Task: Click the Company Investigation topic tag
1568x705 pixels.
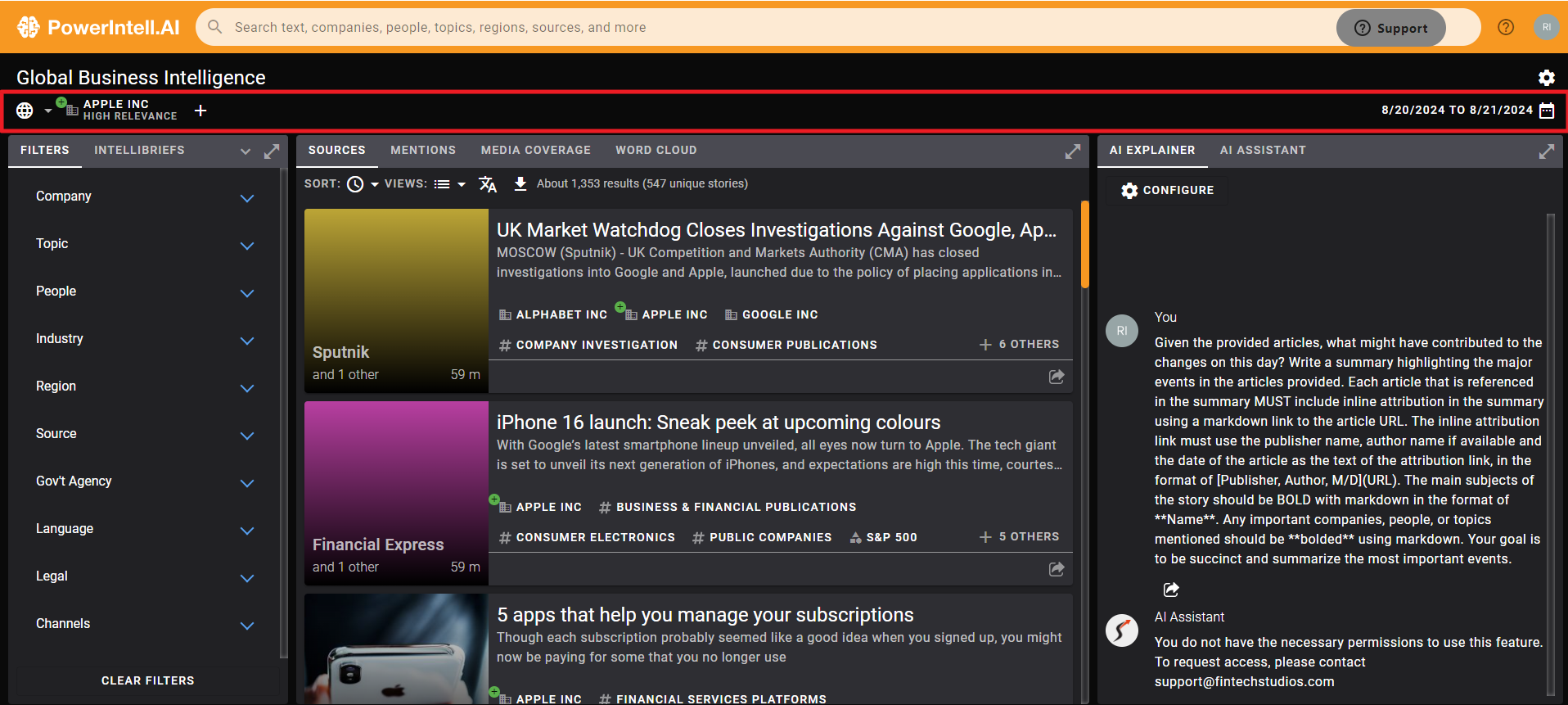Action: coord(588,345)
